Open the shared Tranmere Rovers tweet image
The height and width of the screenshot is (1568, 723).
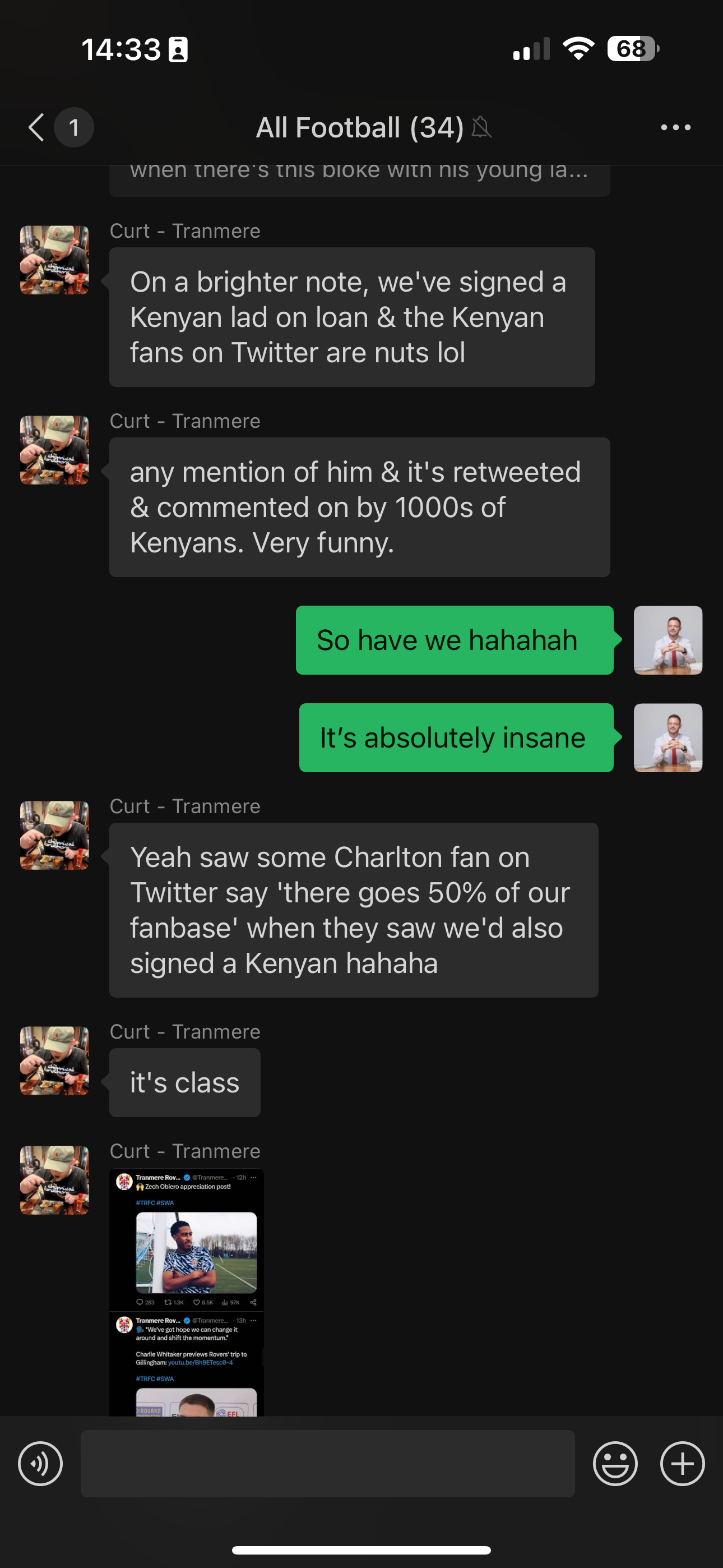(186, 1292)
